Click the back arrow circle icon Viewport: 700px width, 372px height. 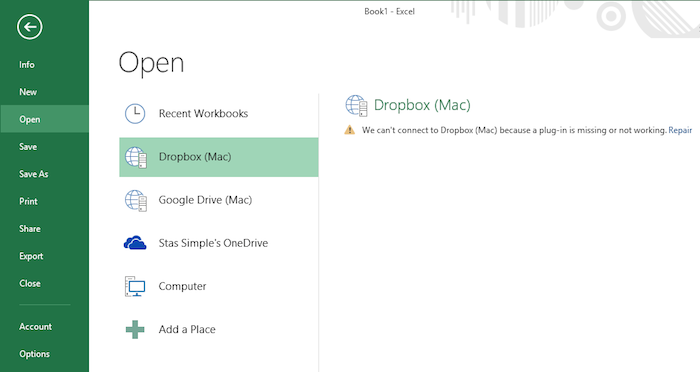point(30,27)
